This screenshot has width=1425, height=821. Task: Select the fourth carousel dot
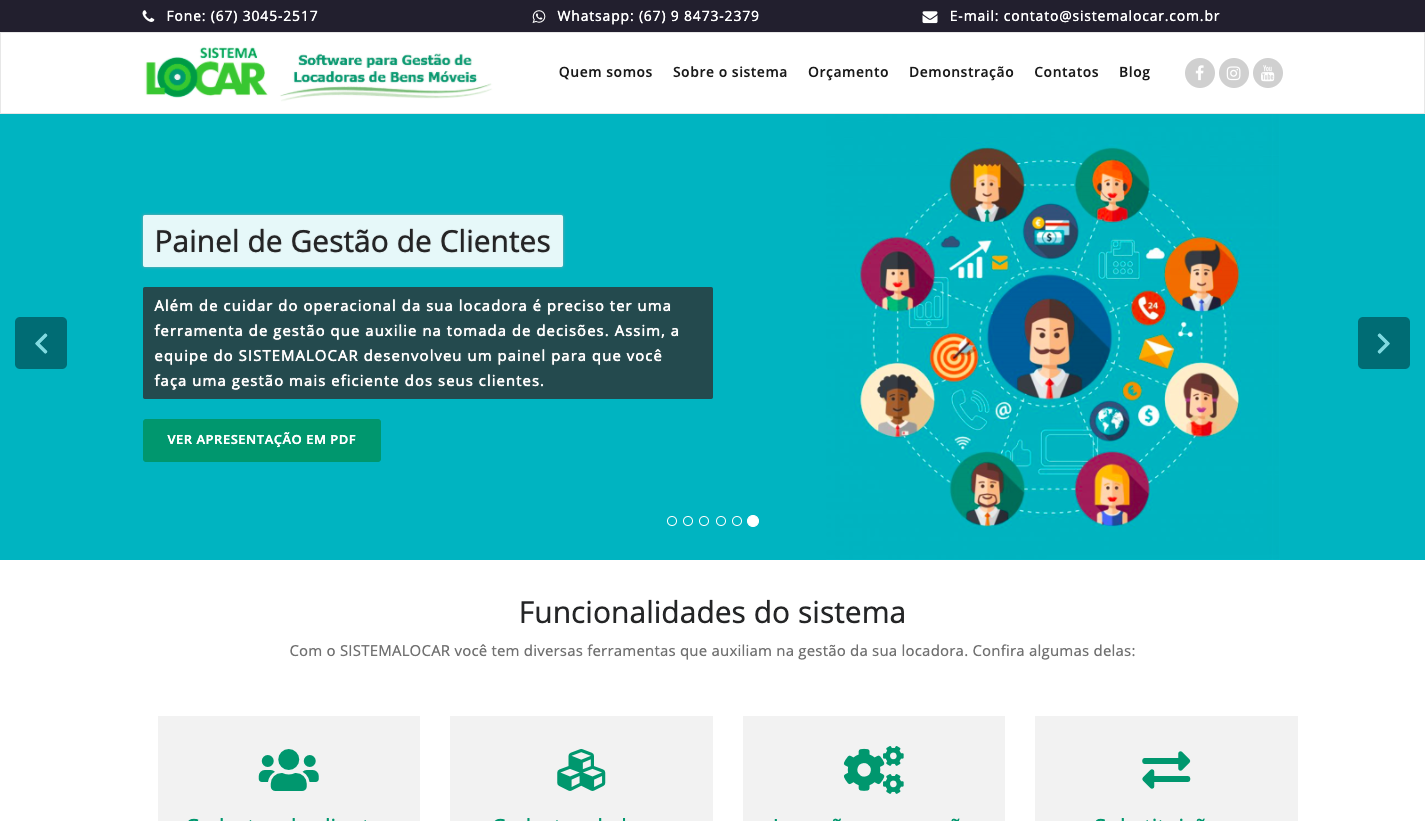point(720,521)
